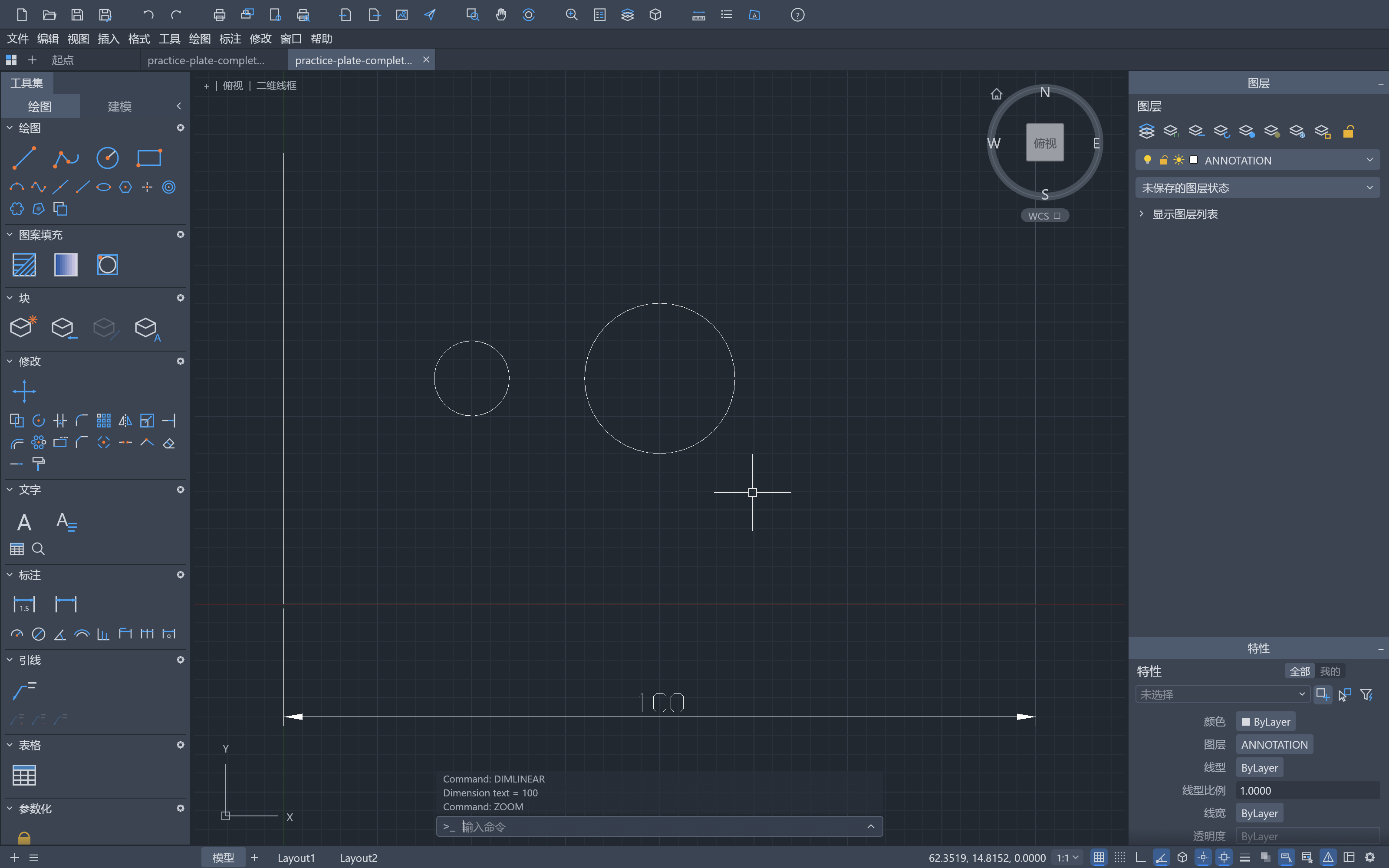1389x868 pixels.
Task: Select the Diameter dimension tool
Action: click(x=39, y=634)
